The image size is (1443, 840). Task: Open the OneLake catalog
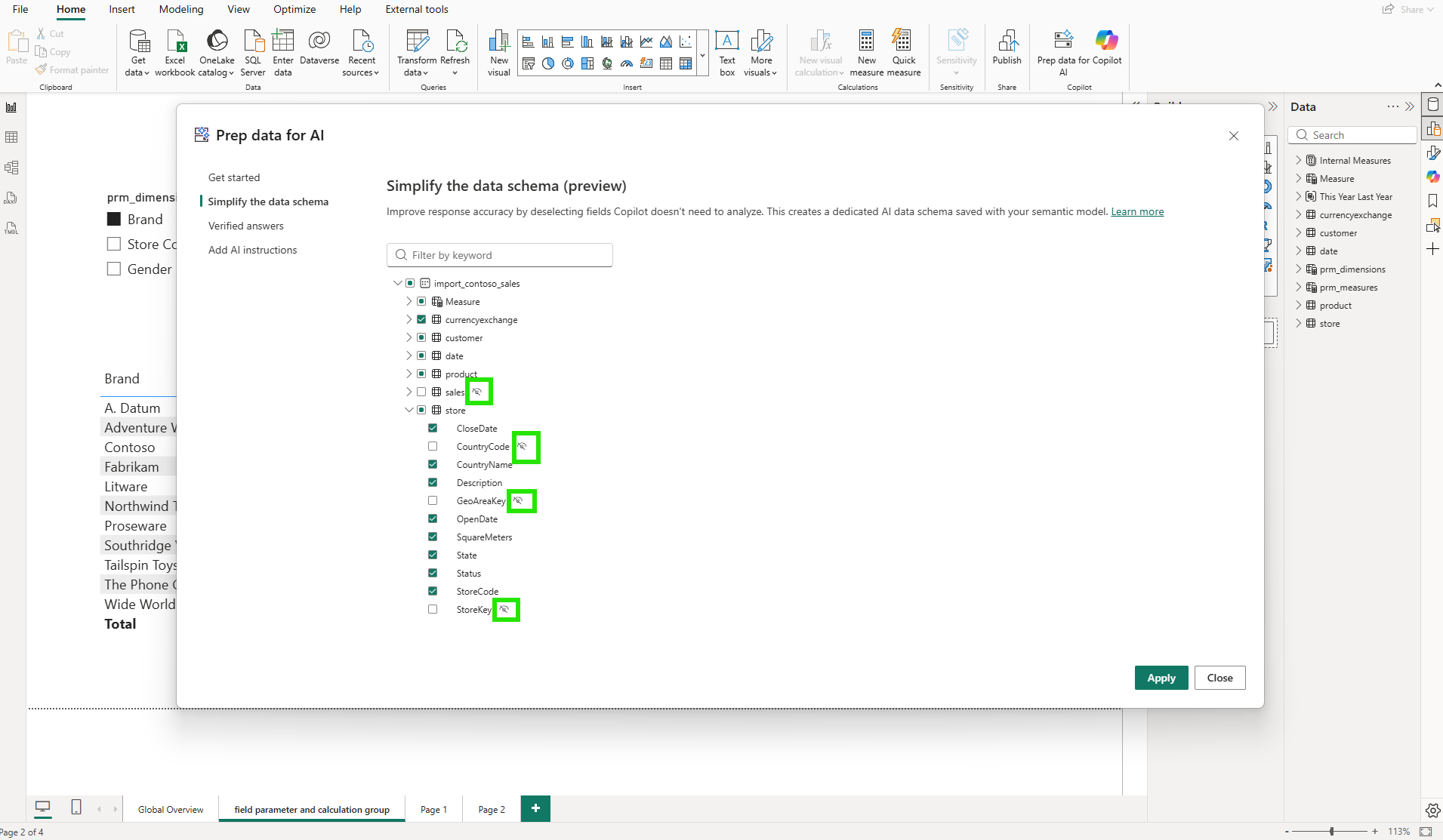[217, 53]
